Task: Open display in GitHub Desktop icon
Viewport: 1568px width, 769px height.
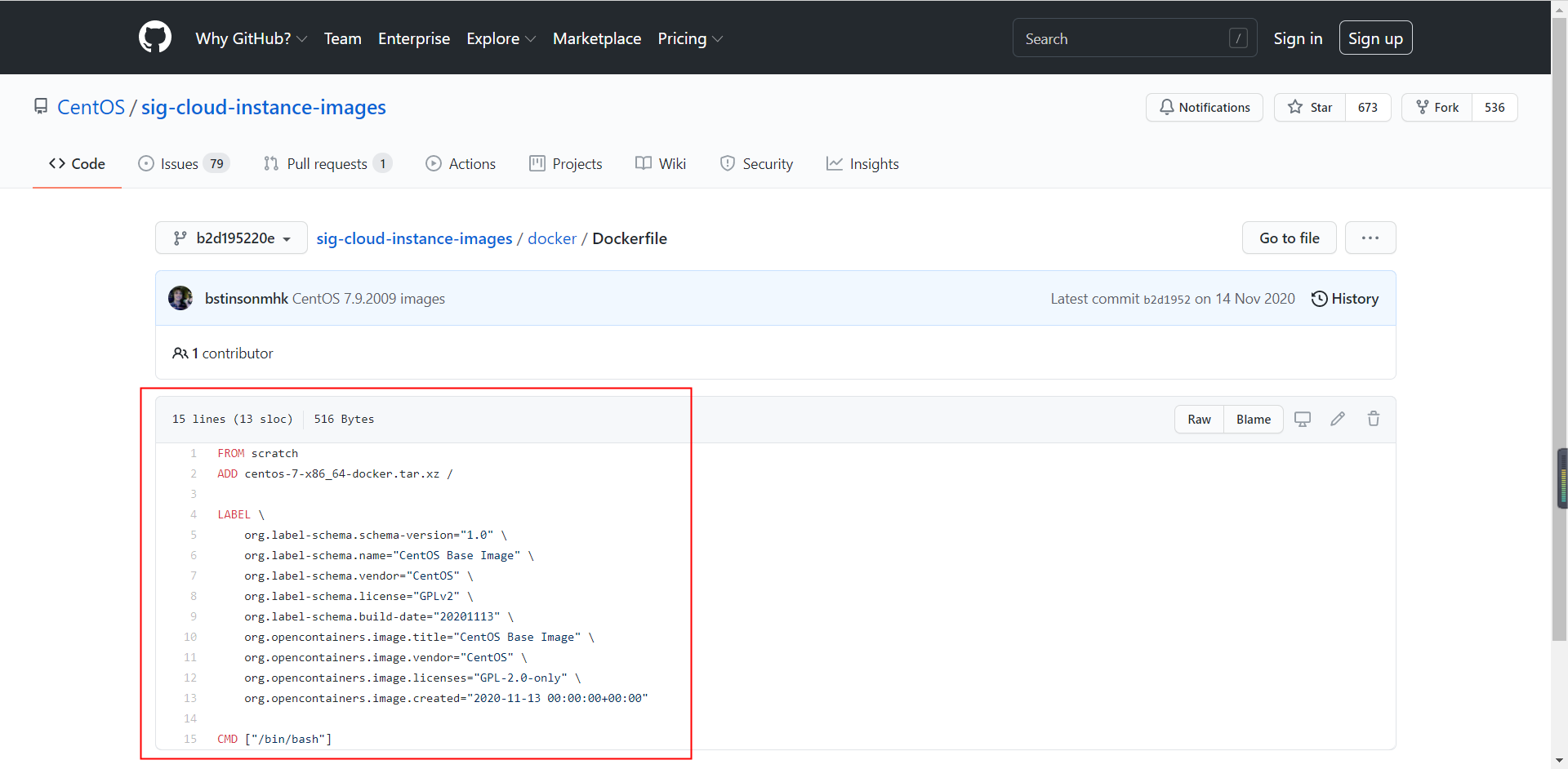Action: coord(1303,419)
